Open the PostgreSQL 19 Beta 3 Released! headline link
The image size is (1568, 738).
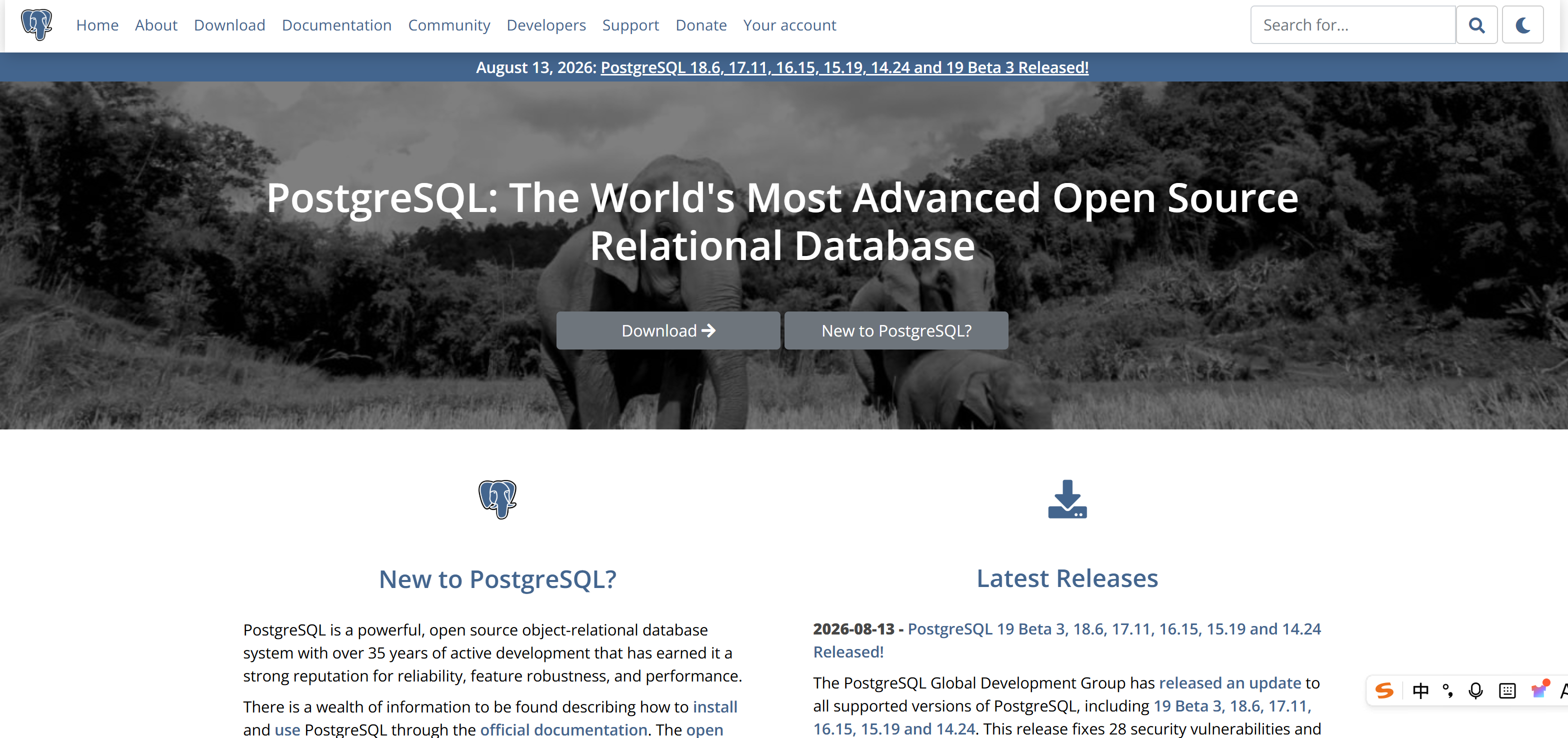pos(1067,640)
